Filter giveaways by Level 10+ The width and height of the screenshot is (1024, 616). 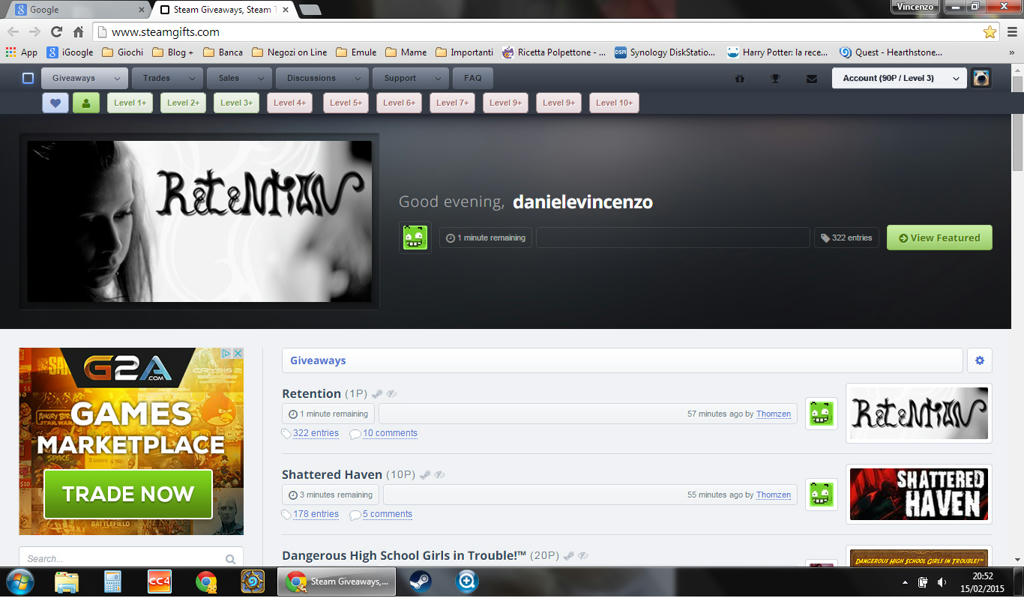pyautogui.click(x=614, y=103)
